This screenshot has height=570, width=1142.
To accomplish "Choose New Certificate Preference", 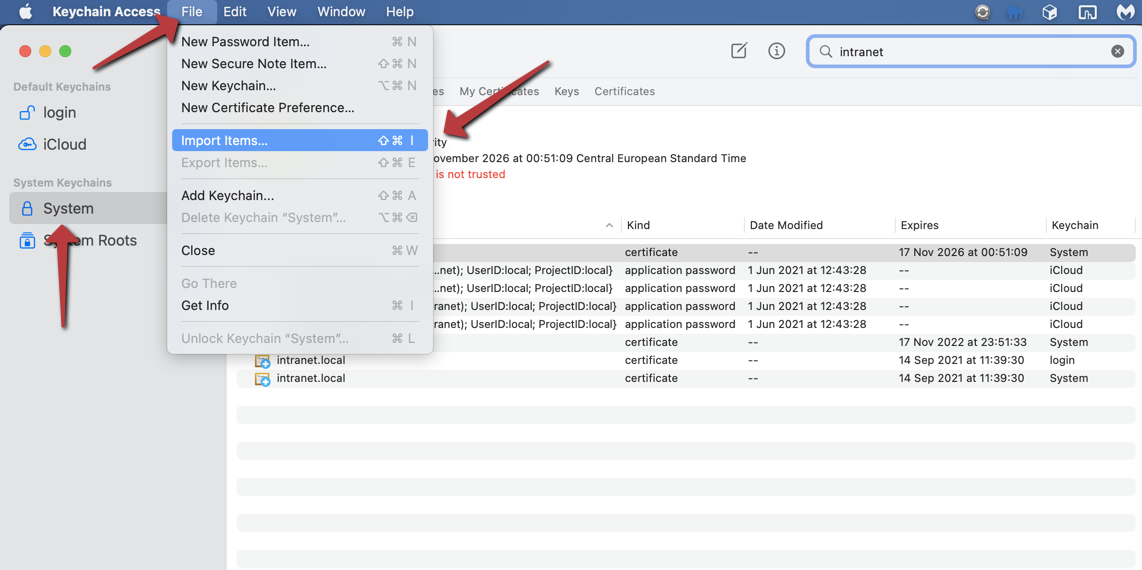I will (x=299, y=108).
